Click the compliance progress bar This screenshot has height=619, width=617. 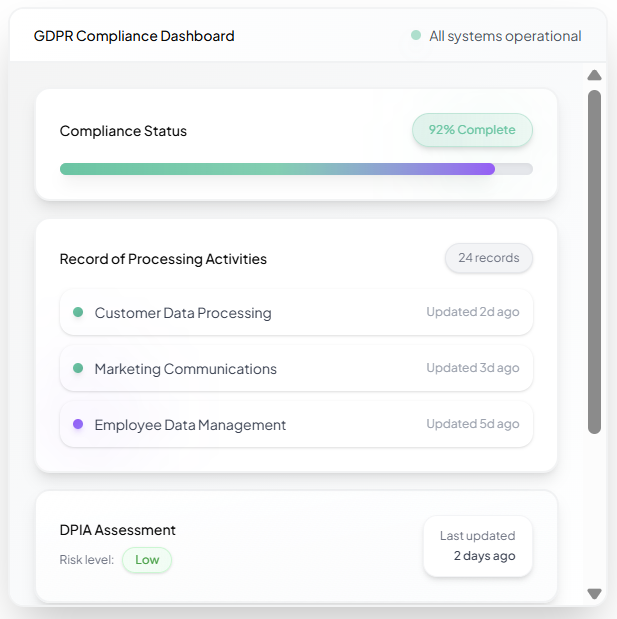pos(296,169)
